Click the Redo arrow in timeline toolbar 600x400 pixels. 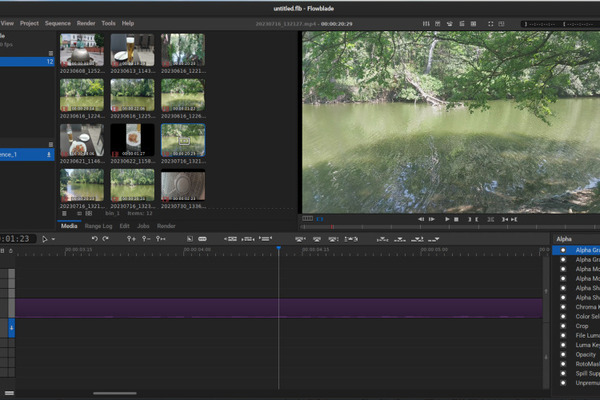click(105, 239)
